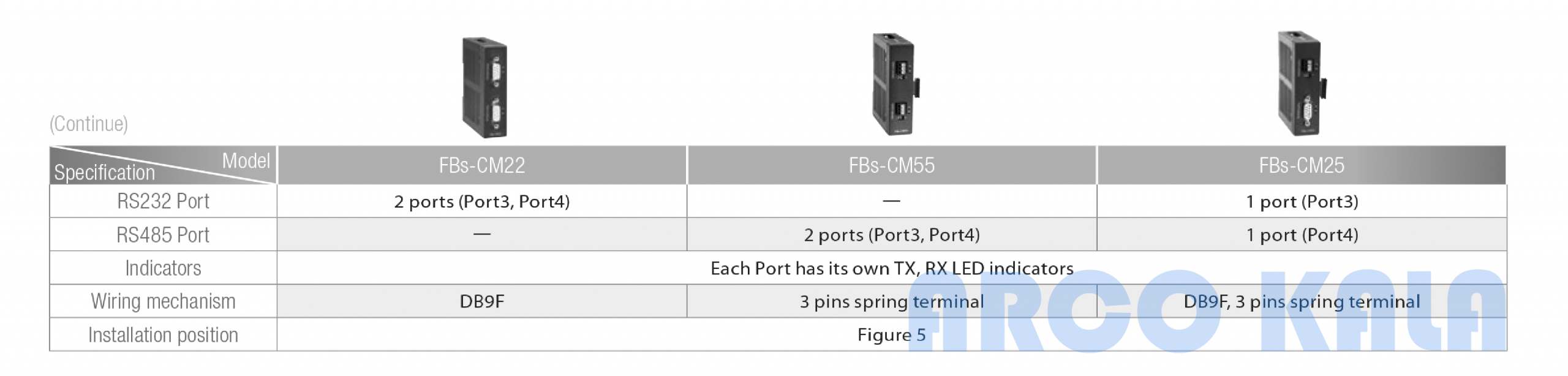Click the FBs-CM22 module product image
This screenshot has height=376, width=1568.
point(484,87)
